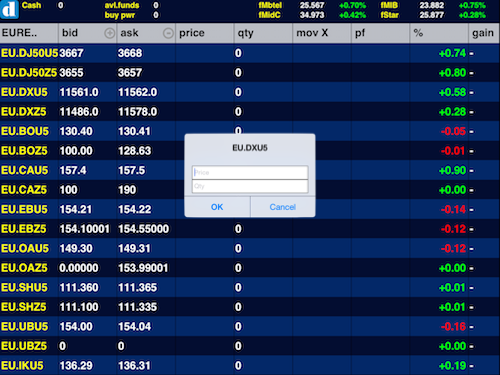Select instrument EU.EBU5
Screen dimensions: 500x375
[24, 209]
